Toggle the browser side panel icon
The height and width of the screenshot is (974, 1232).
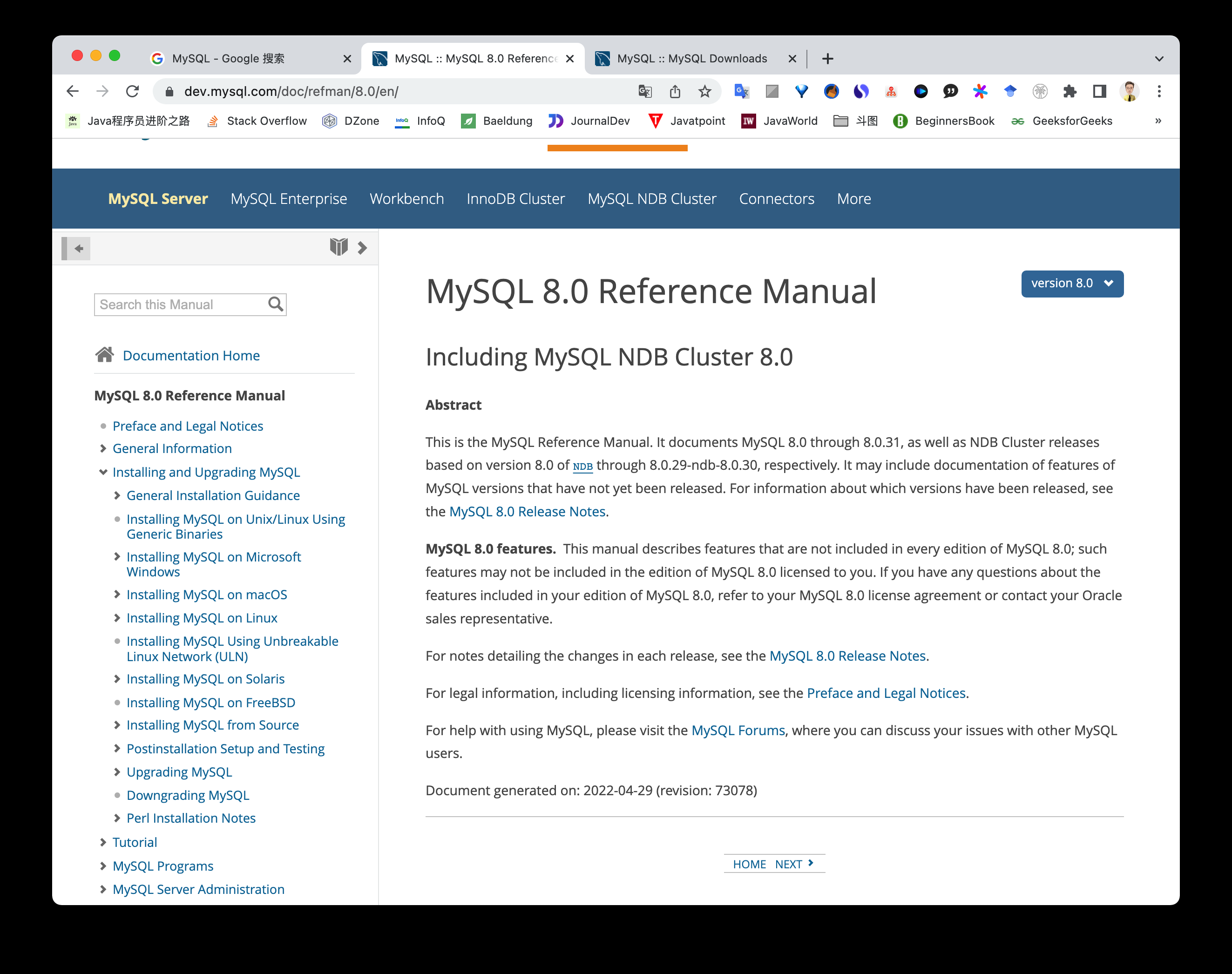click(1099, 91)
